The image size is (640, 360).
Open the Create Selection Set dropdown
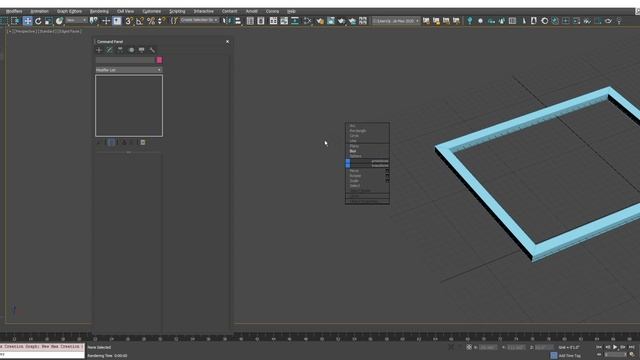[199, 20]
